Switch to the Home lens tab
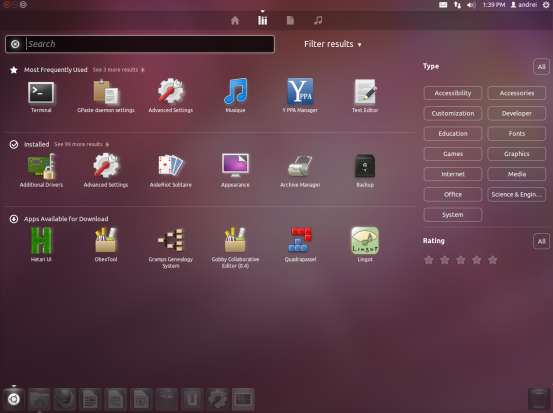The width and height of the screenshot is (553, 413). (x=235, y=20)
